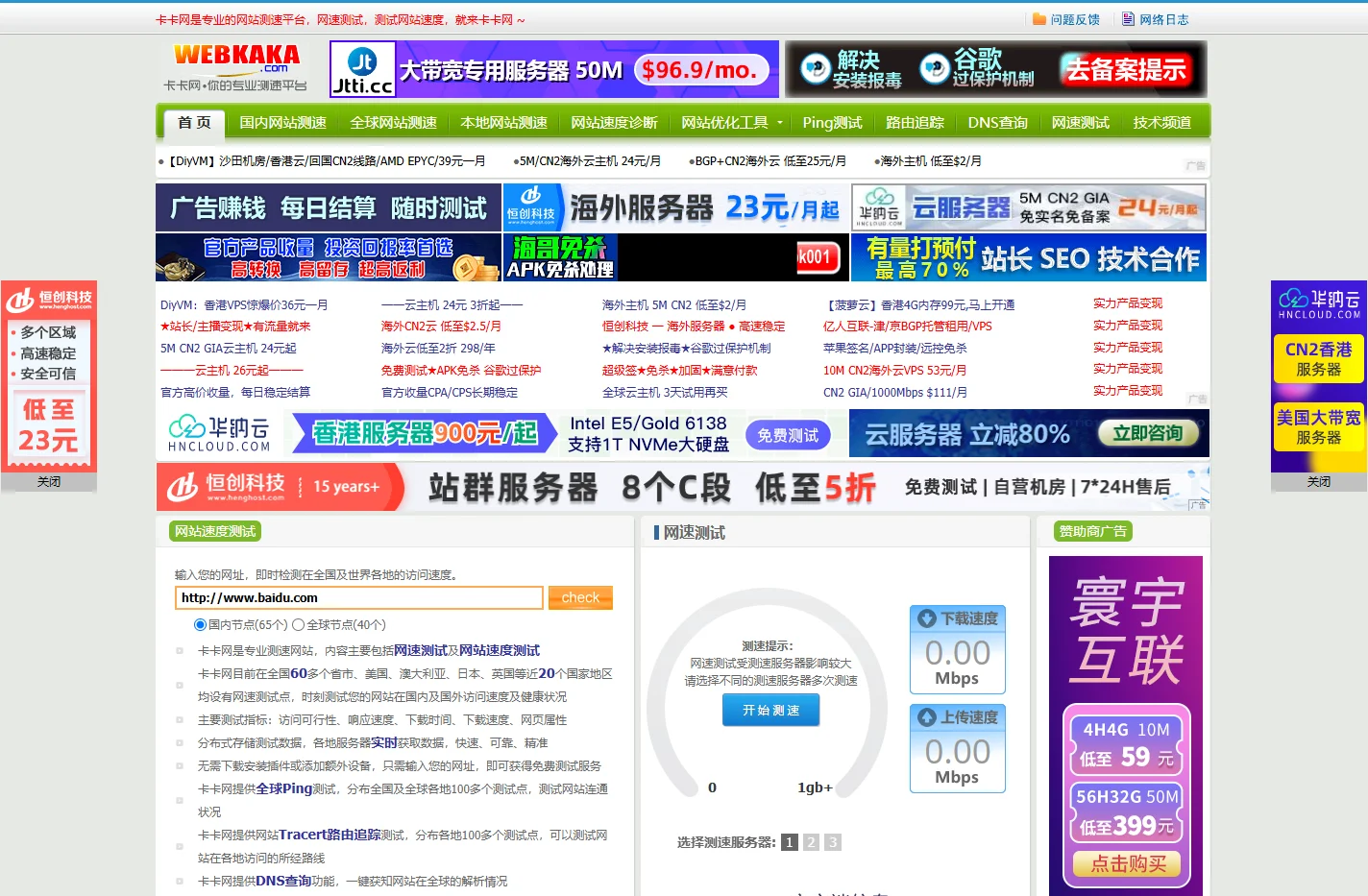
Task: Open the 网速测试 navigation item
Action: click(x=1080, y=123)
